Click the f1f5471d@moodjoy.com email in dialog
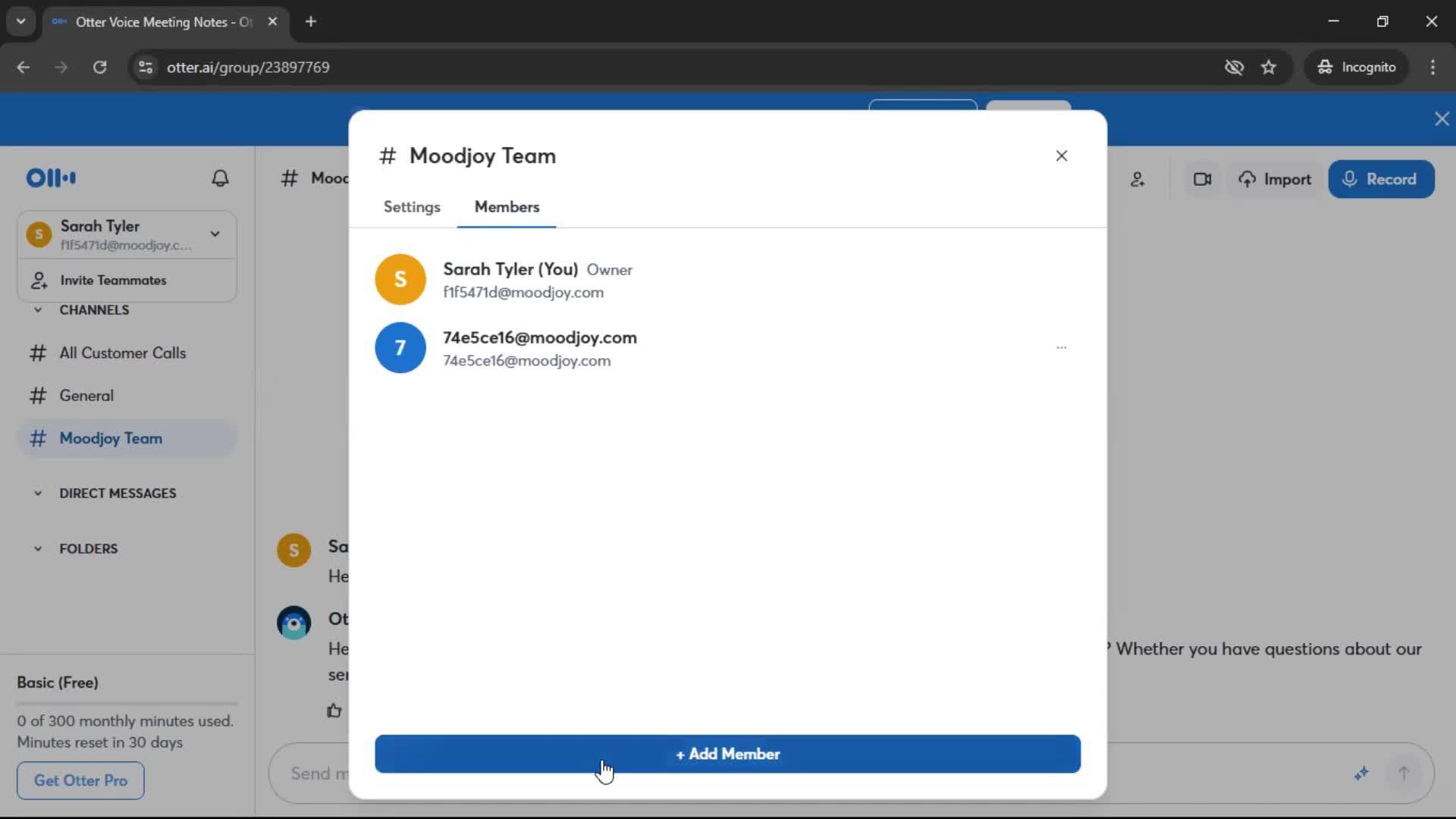The width and height of the screenshot is (1456, 819). [x=523, y=293]
